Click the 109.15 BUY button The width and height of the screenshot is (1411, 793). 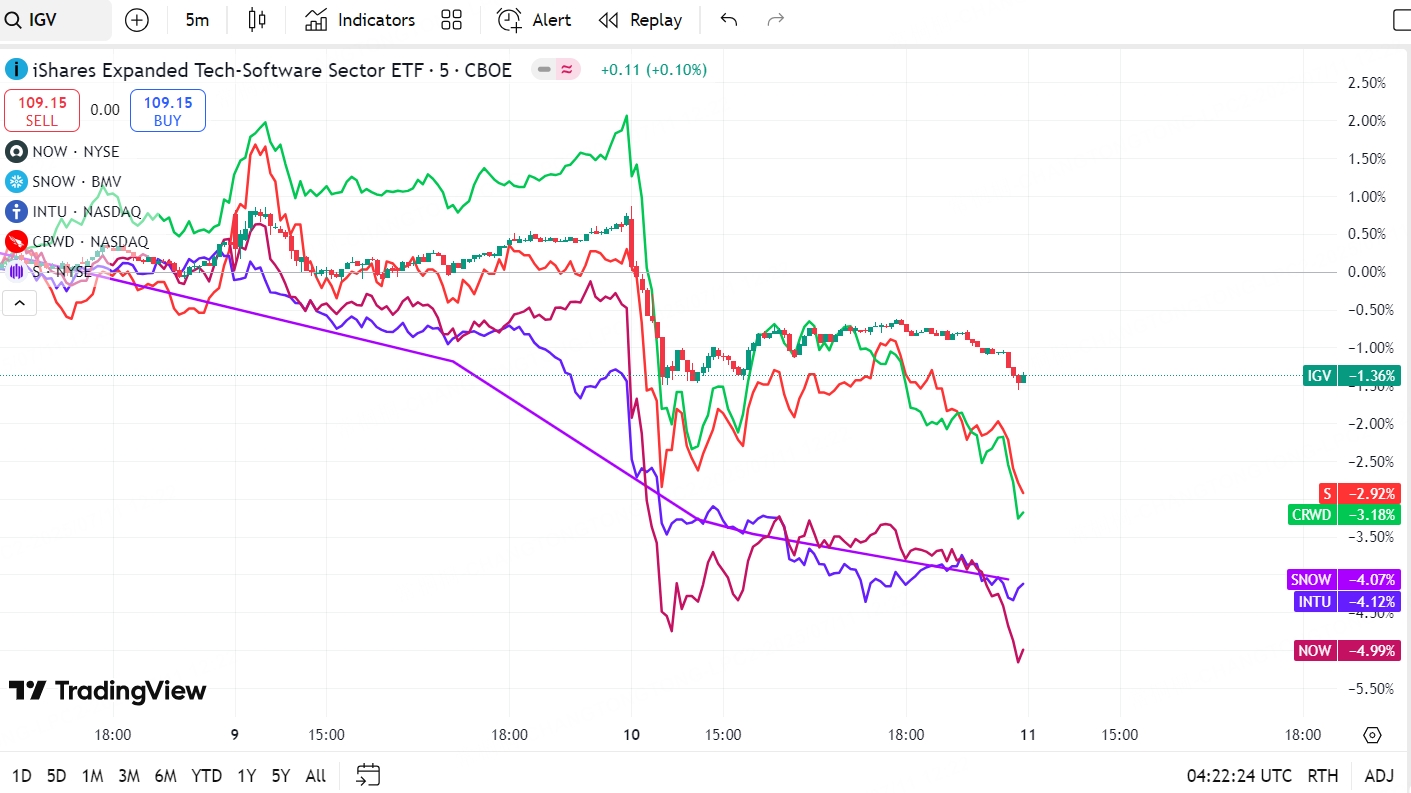168,110
